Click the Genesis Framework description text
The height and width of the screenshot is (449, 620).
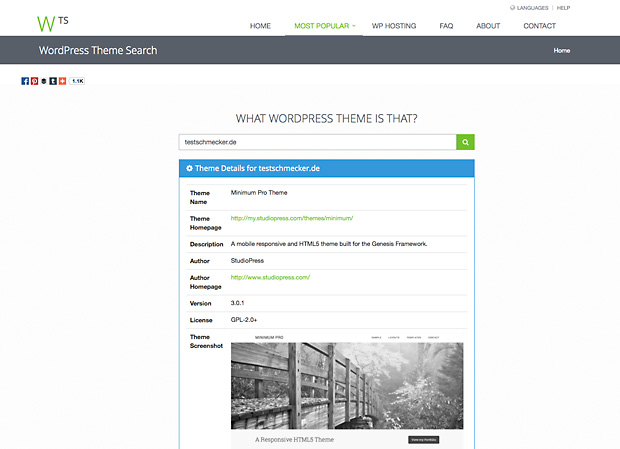pos(329,244)
